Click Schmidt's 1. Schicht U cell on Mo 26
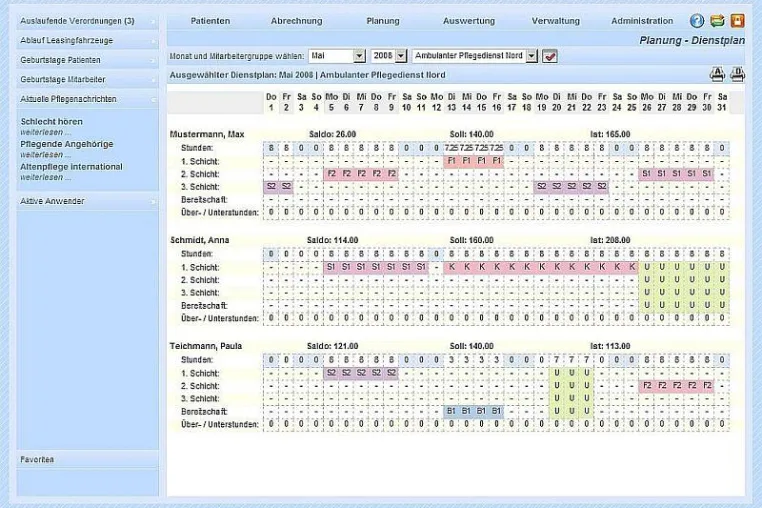 coord(647,267)
